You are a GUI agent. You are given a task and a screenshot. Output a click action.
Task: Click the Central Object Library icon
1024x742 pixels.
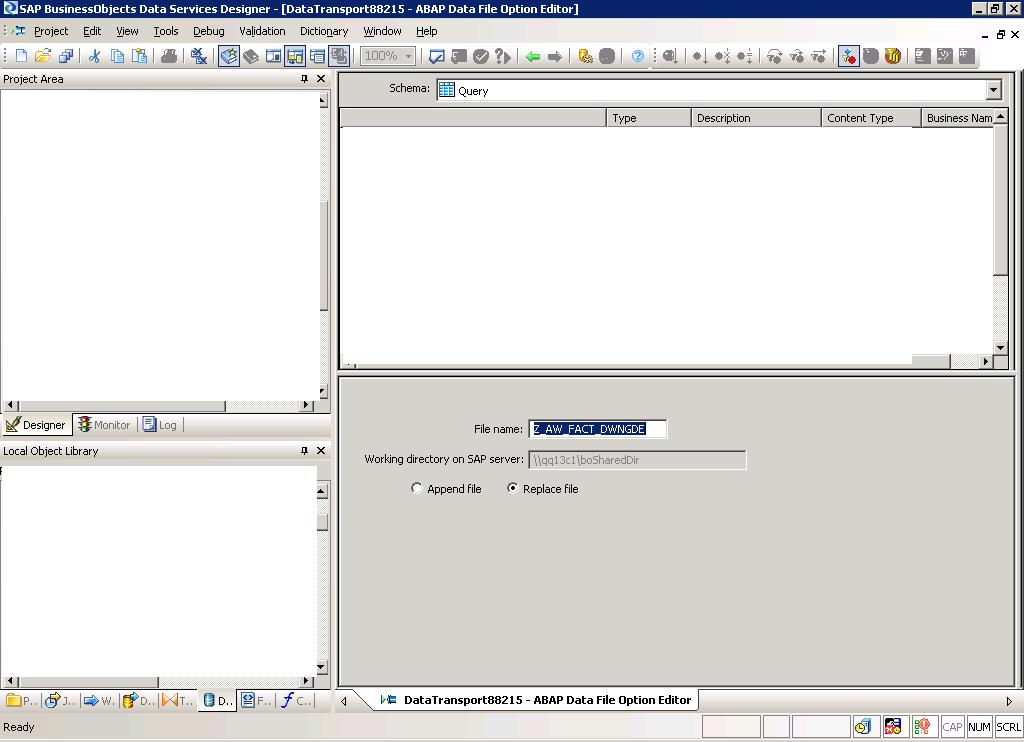[x=251, y=56]
